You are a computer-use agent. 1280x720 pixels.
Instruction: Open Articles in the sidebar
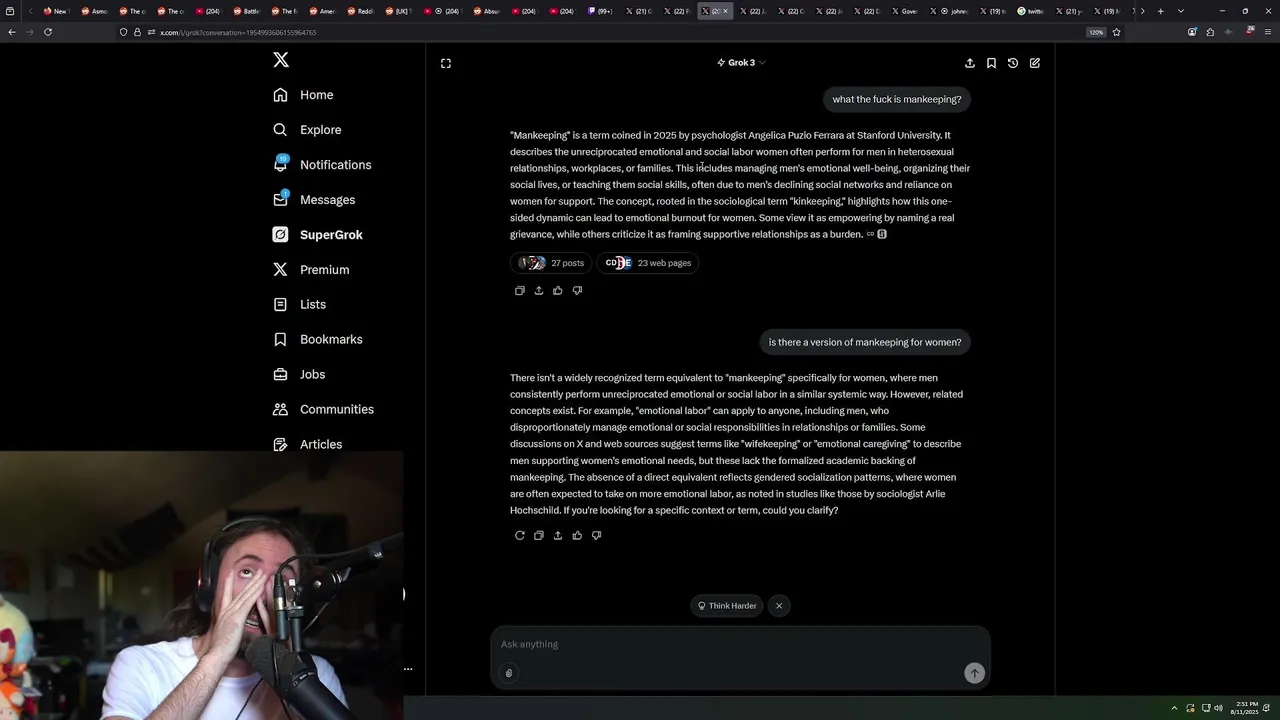[x=307, y=444]
